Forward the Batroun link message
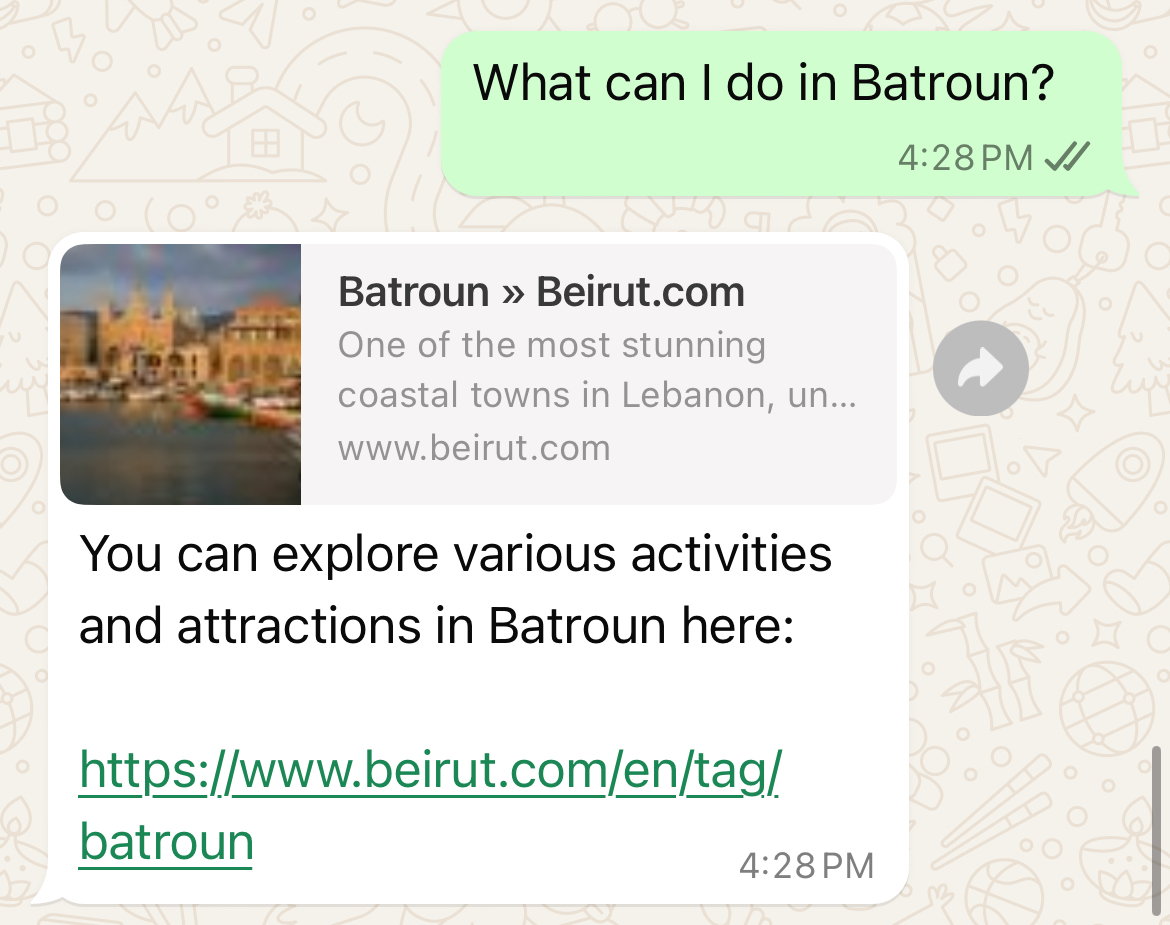 pos(980,369)
